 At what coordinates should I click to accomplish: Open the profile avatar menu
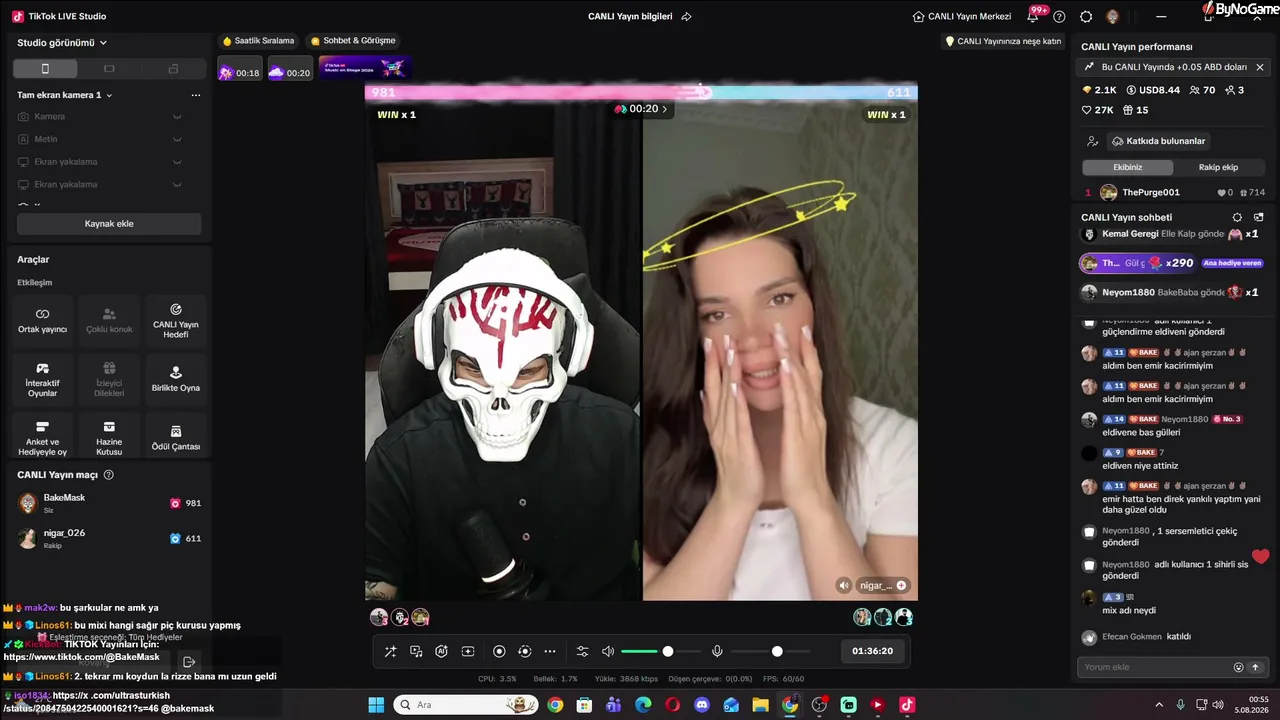[x=1113, y=16]
